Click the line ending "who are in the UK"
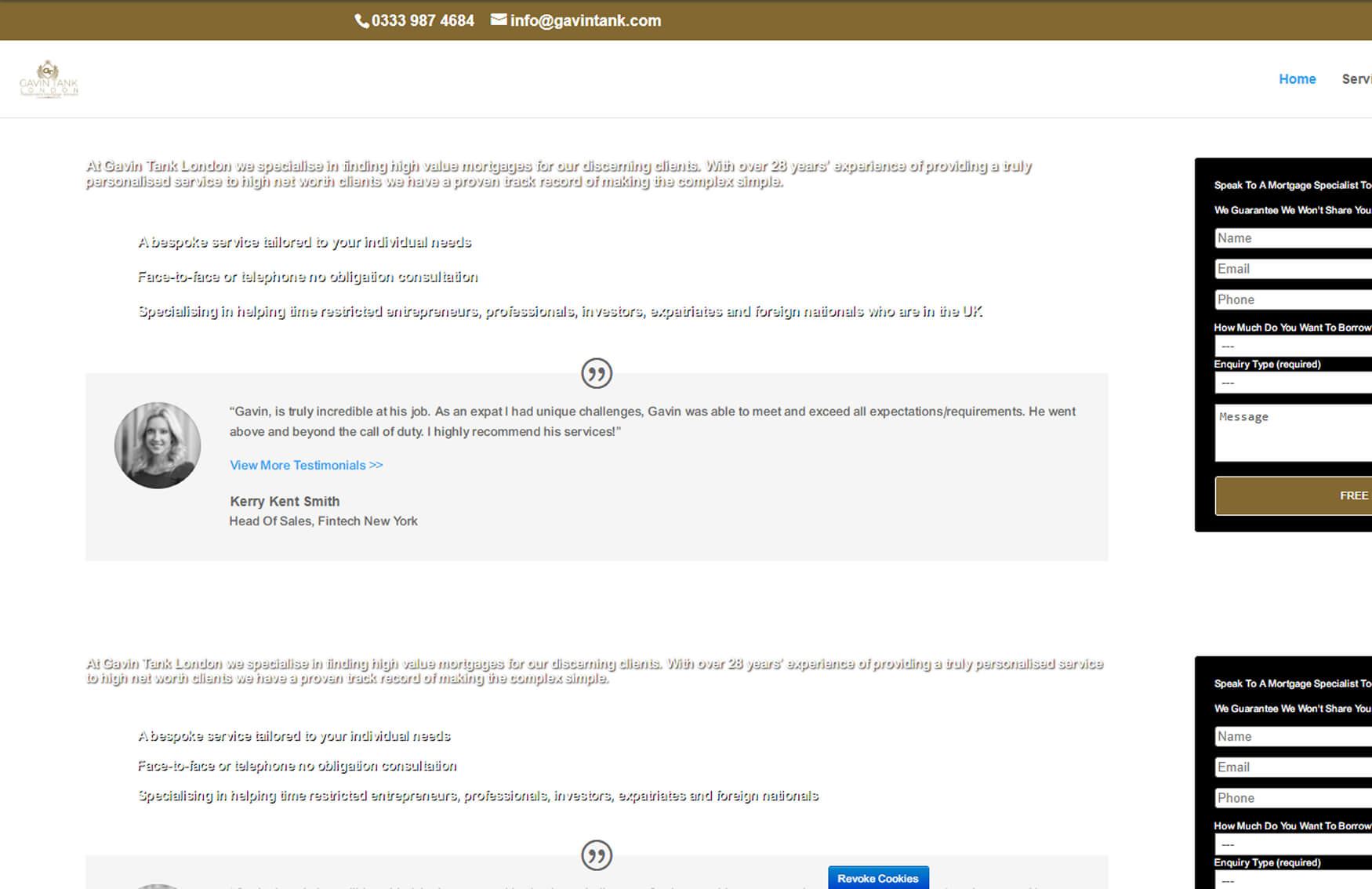1372x889 pixels. click(560, 312)
